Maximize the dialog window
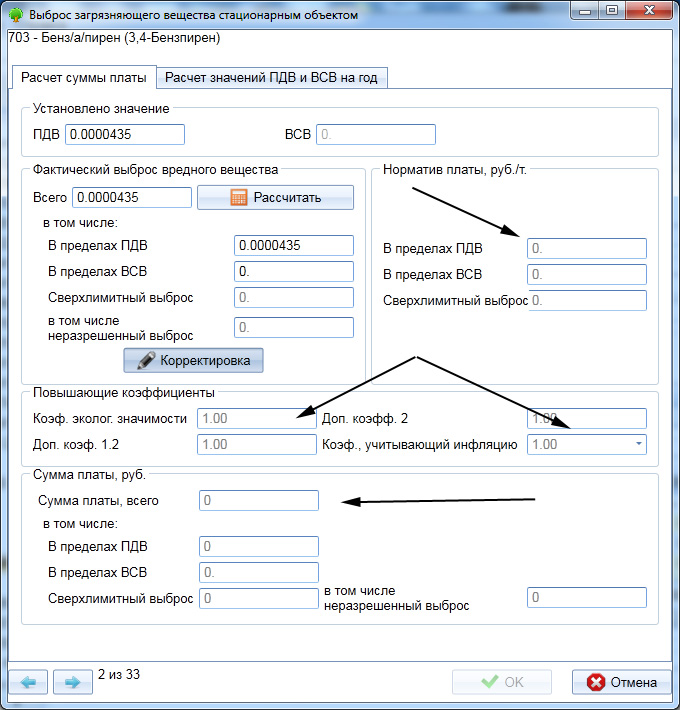Viewport: 680px width, 710px height. pyautogui.click(x=611, y=11)
